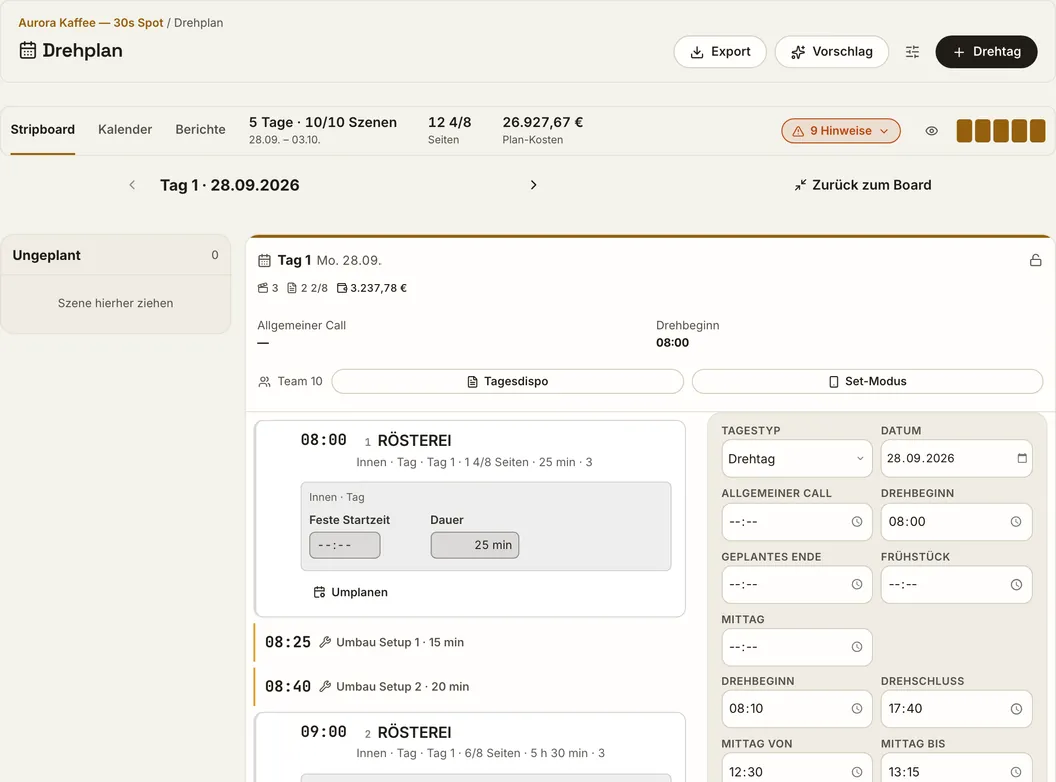Click the Datum 28.09.2026 field
The image size is (1056, 782).
click(956, 459)
